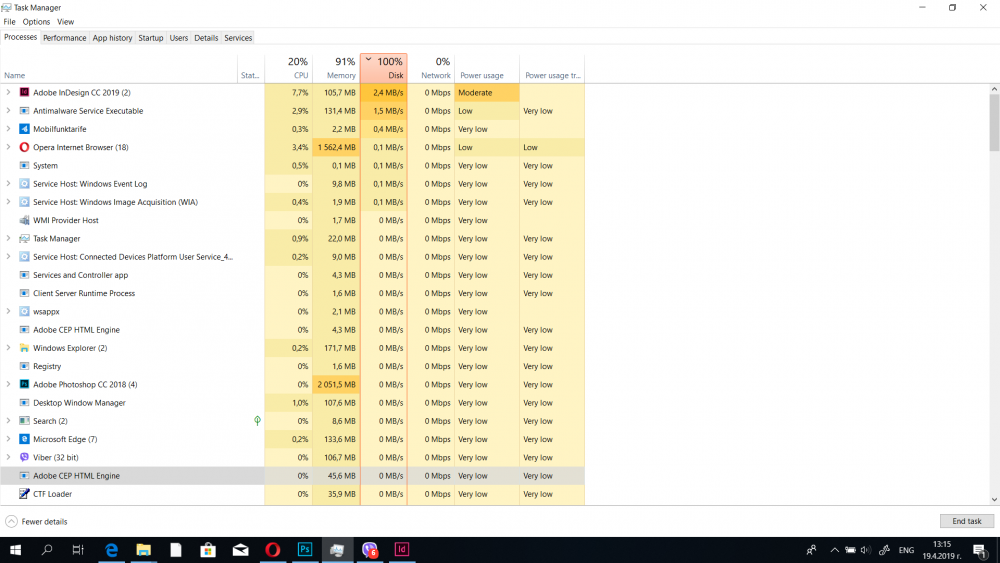Screen dimensions: 1000x563
Task: Collapse view with Fewer details
Action: [x=36, y=522]
